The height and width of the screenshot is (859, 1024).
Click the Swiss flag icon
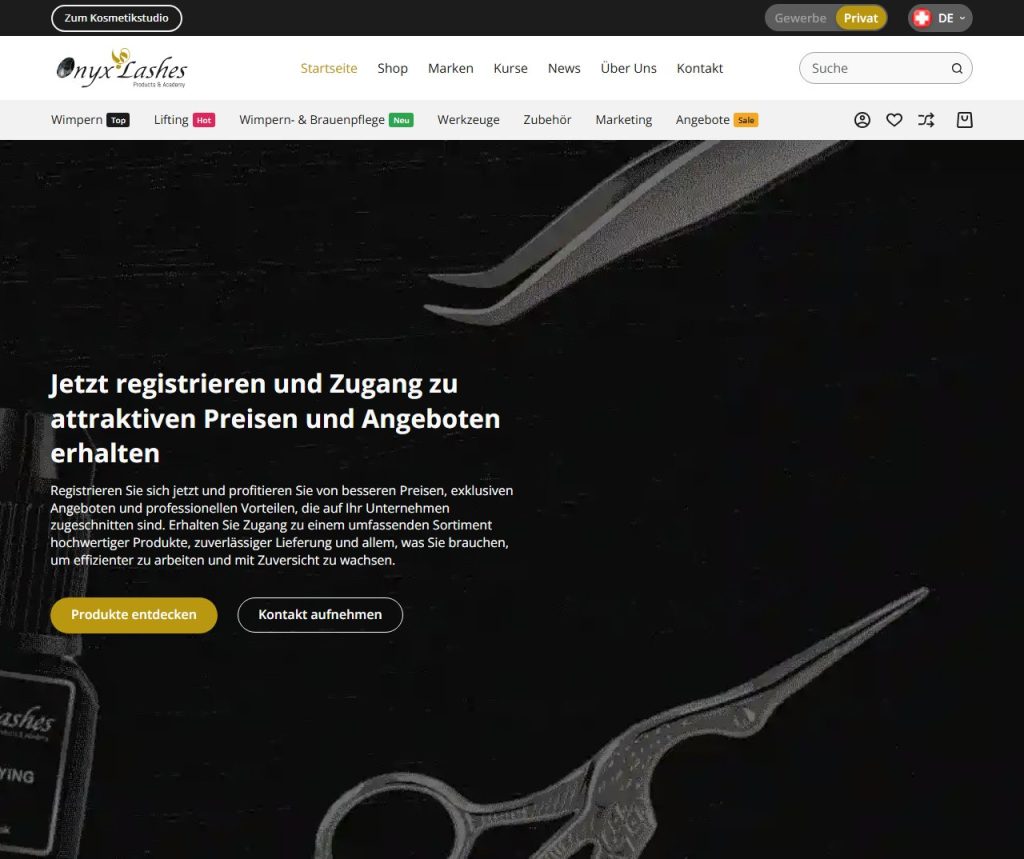pyautogui.click(x=921, y=18)
